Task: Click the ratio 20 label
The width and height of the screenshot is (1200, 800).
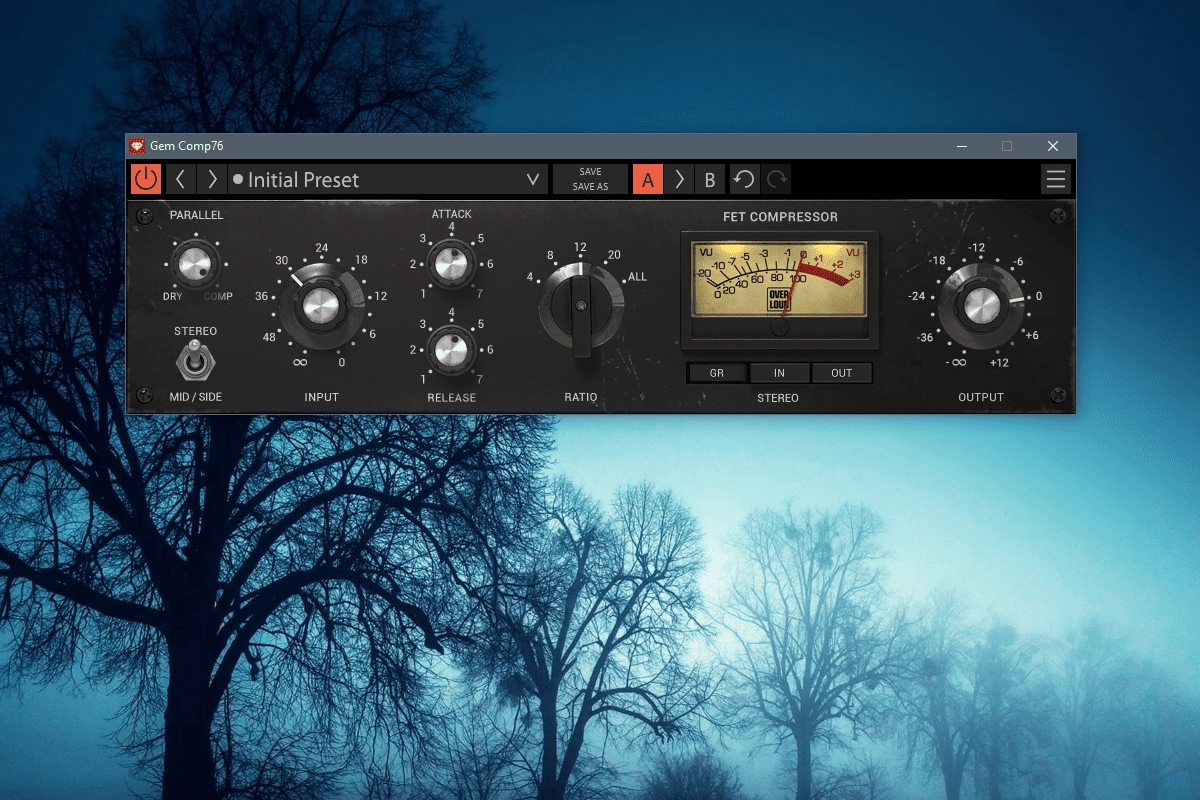Action: pyautogui.click(x=614, y=255)
